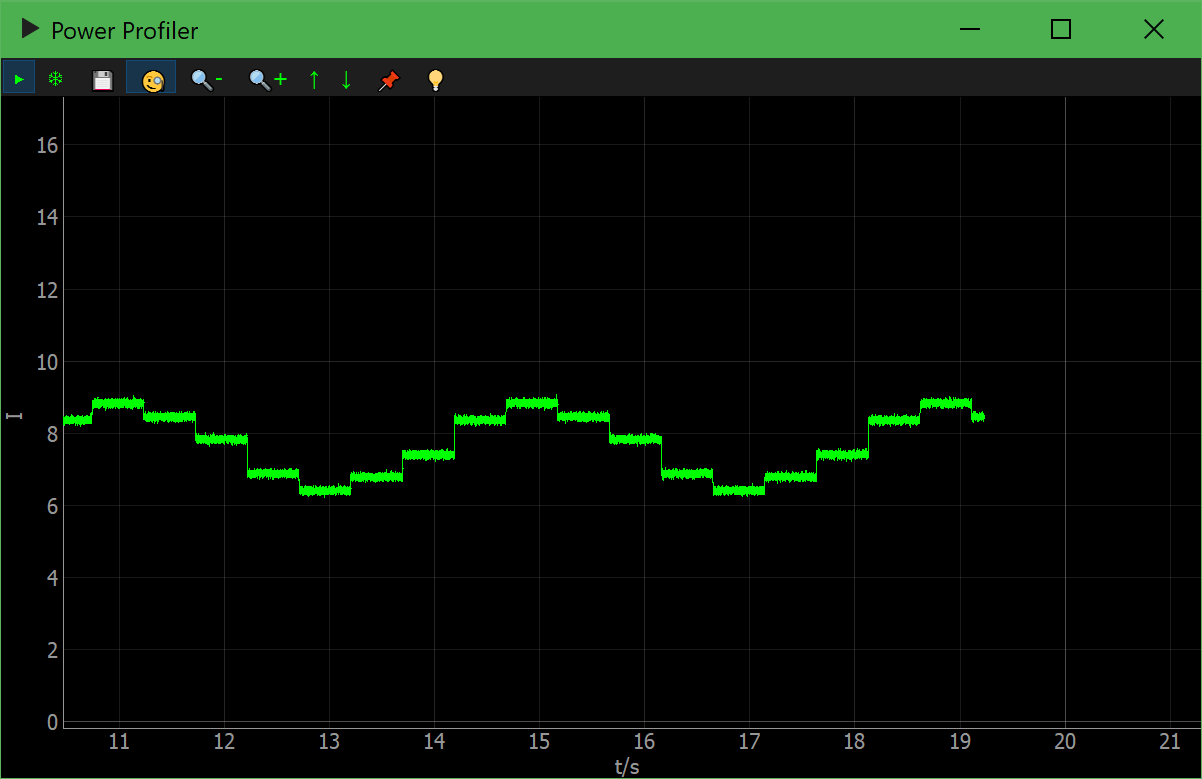
Task: Click the I axis label
Action: 14,415
